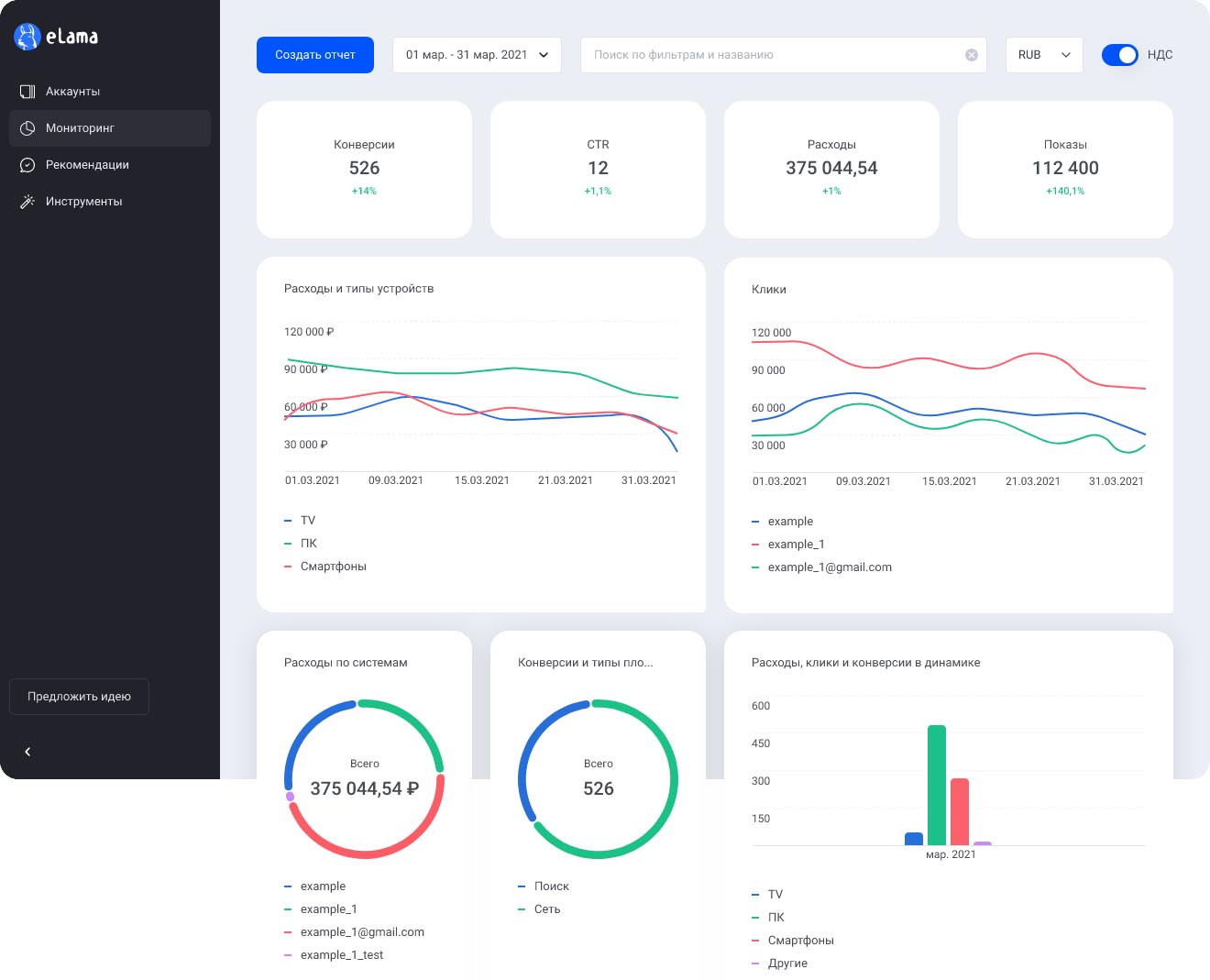The height and width of the screenshot is (980, 1210).
Task: Open the date range 01 мар. - 31 мар. dropdown
Action: (477, 55)
